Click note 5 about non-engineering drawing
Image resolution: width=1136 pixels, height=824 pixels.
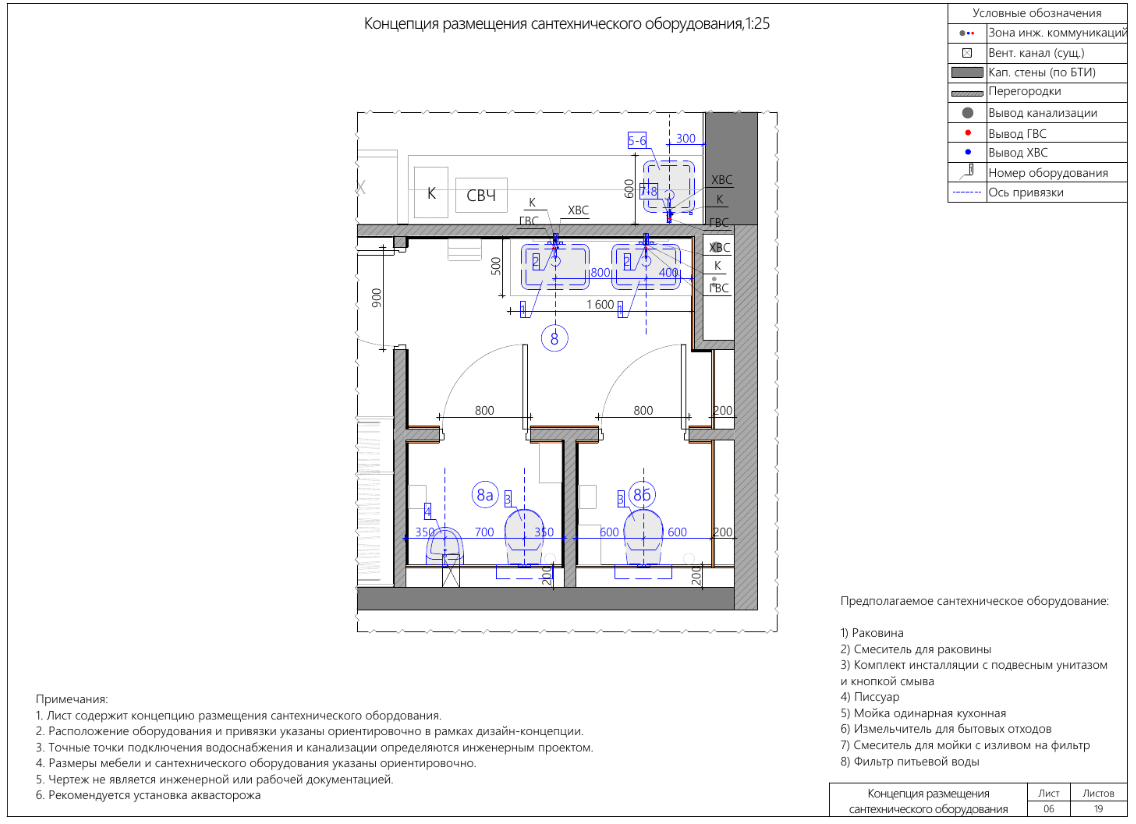click(214, 780)
